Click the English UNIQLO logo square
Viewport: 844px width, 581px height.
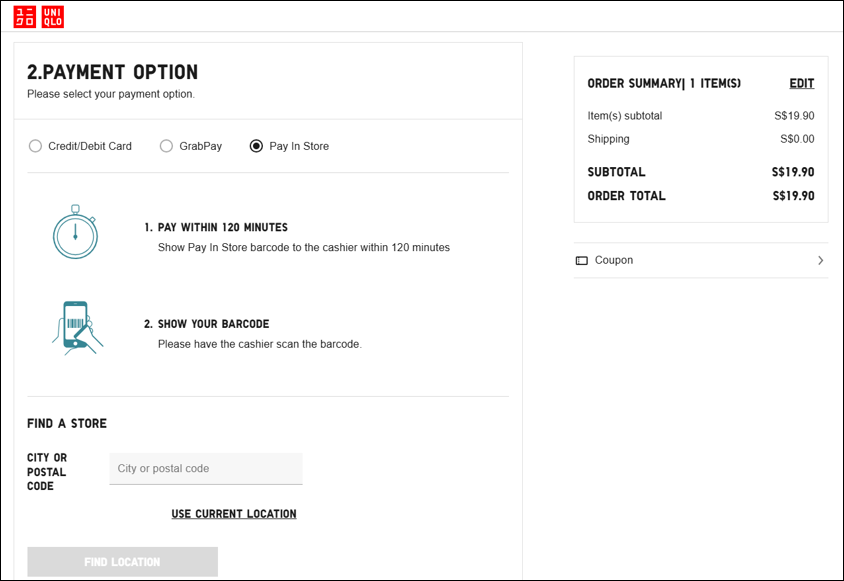pyautogui.click(x=53, y=17)
